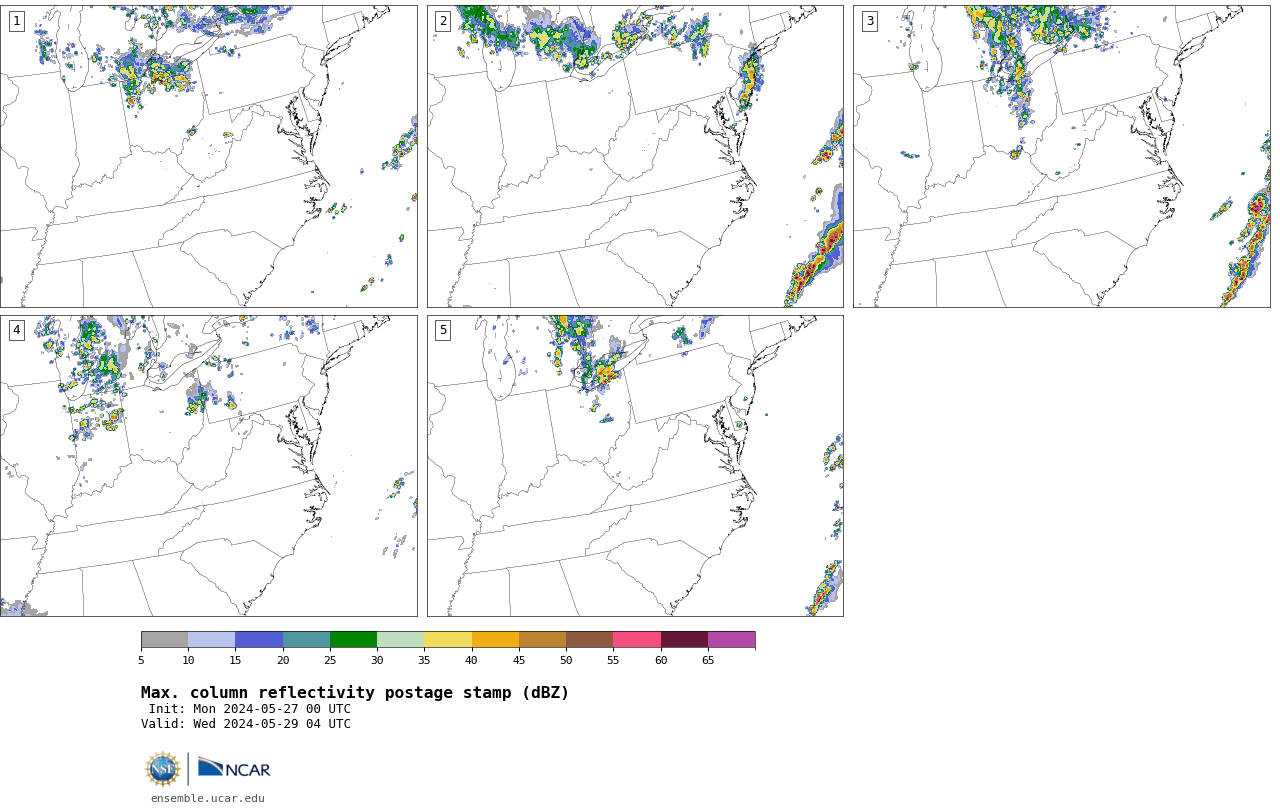
Task: Select the purple 65+ dBZ swatch
Action: click(x=731, y=640)
